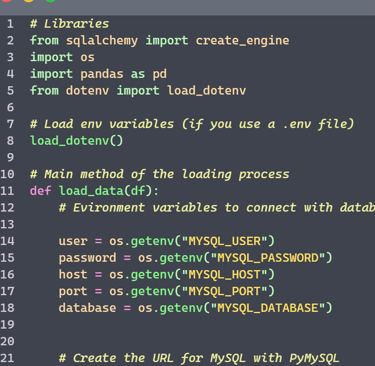The width and height of the screenshot is (375, 366).
Task: Place cursor on create_engine import text
Action: coord(242,41)
